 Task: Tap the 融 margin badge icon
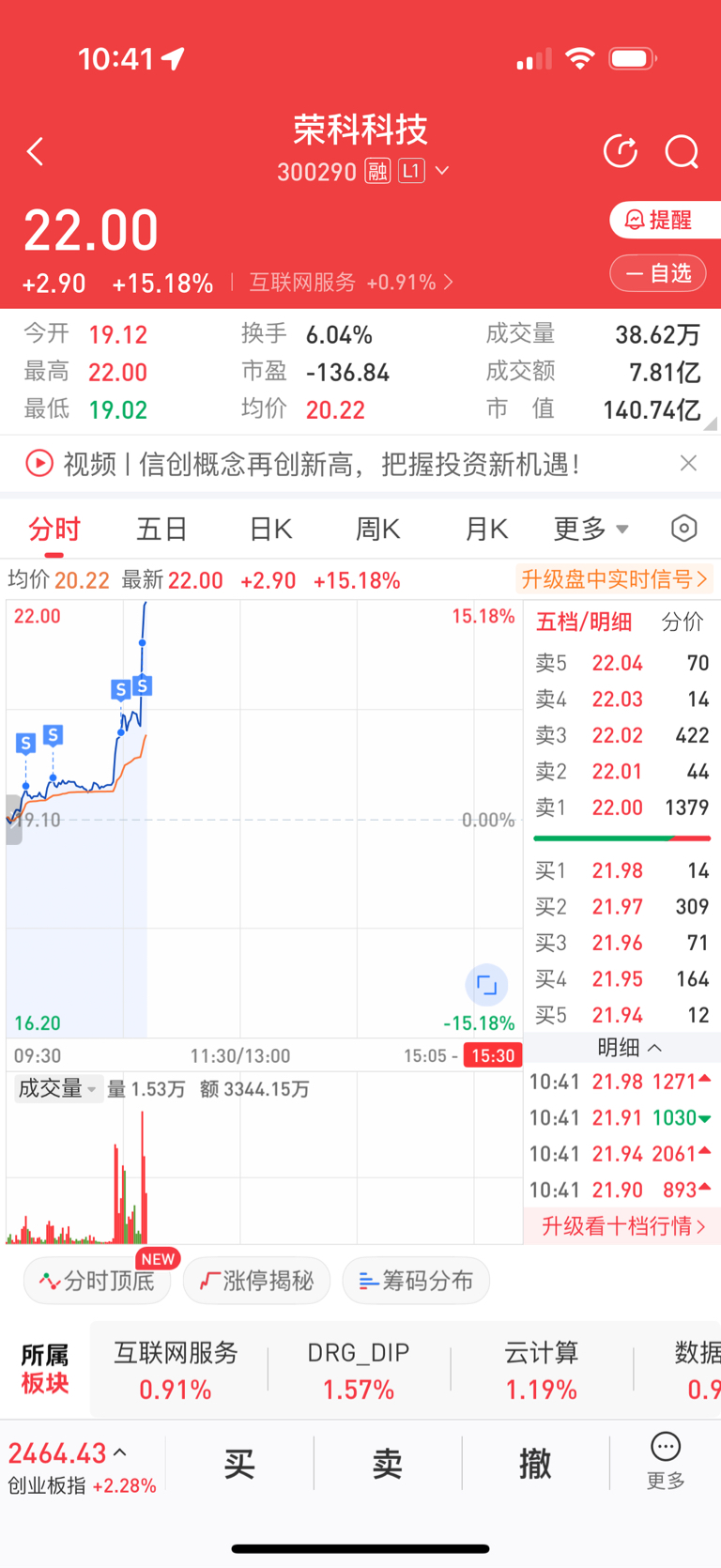(377, 171)
